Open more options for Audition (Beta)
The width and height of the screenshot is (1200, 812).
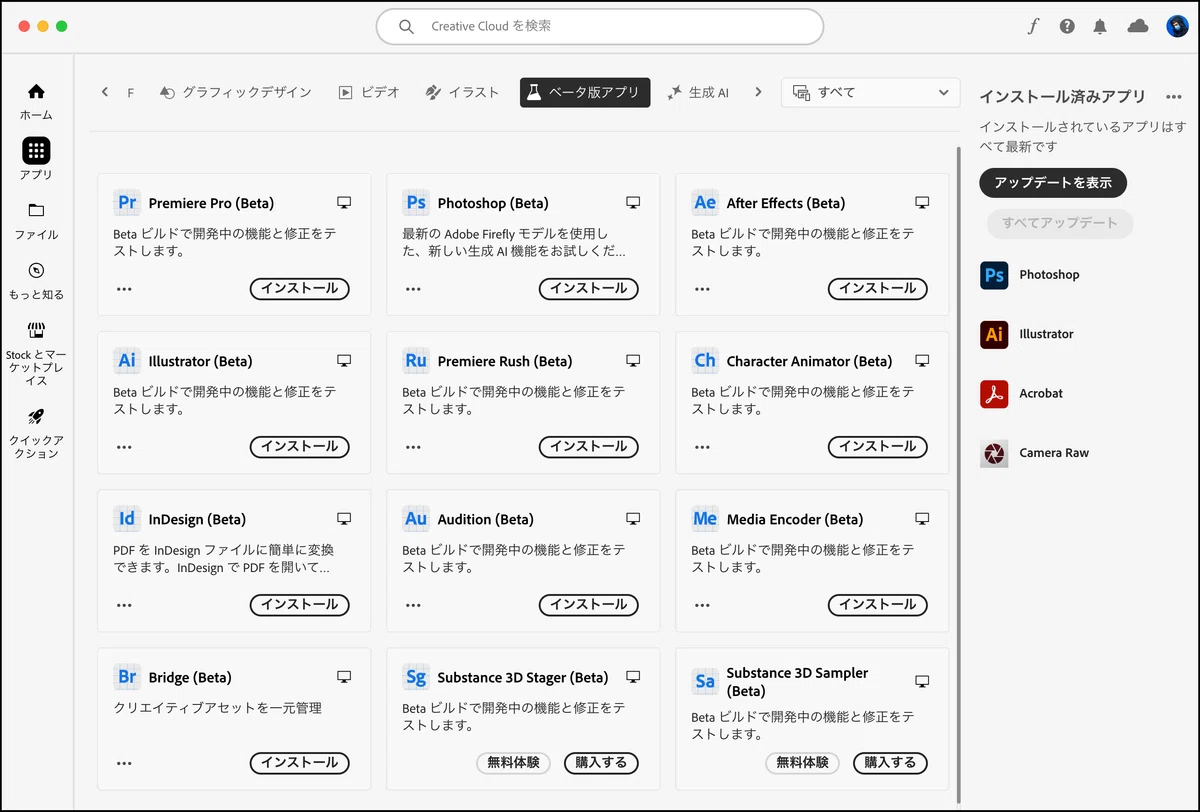coord(413,605)
